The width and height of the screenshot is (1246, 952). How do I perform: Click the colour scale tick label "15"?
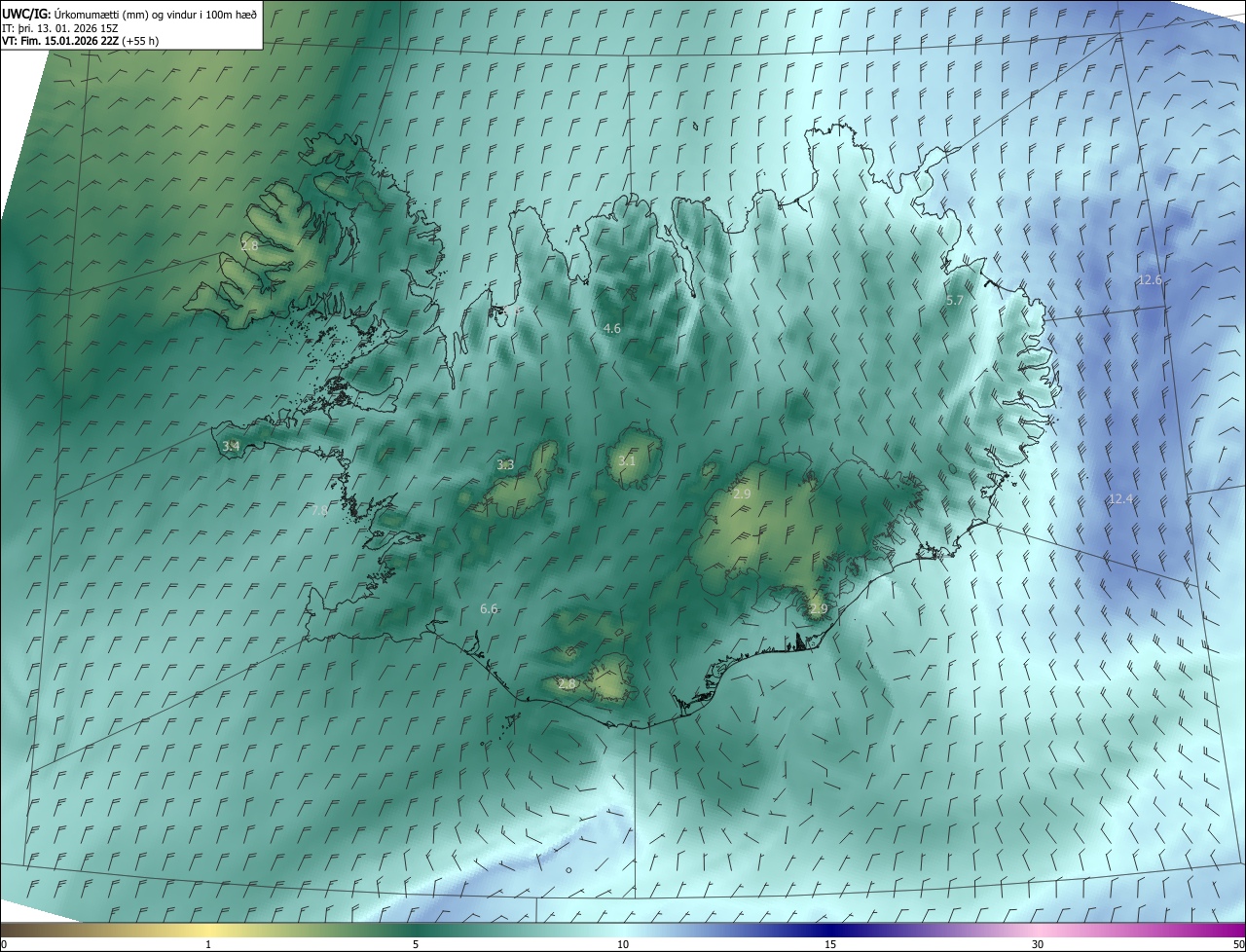[x=830, y=945]
